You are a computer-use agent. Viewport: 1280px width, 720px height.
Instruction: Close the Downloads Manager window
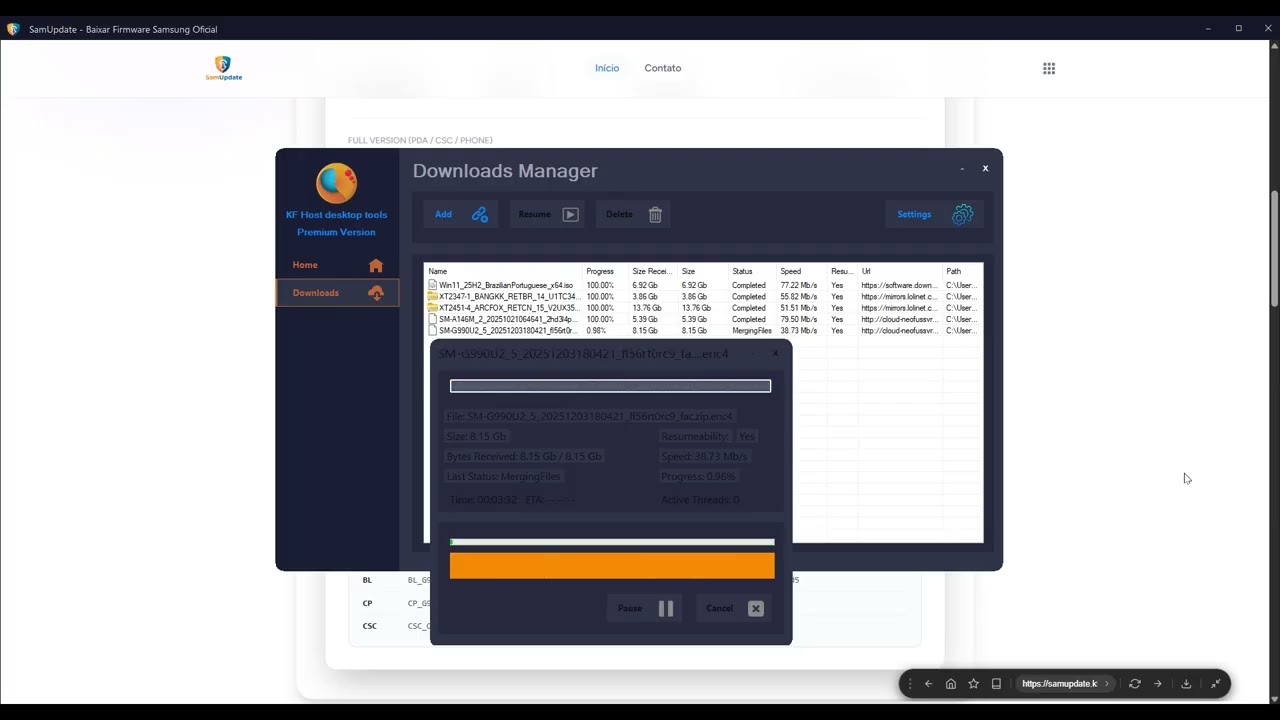[985, 168]
